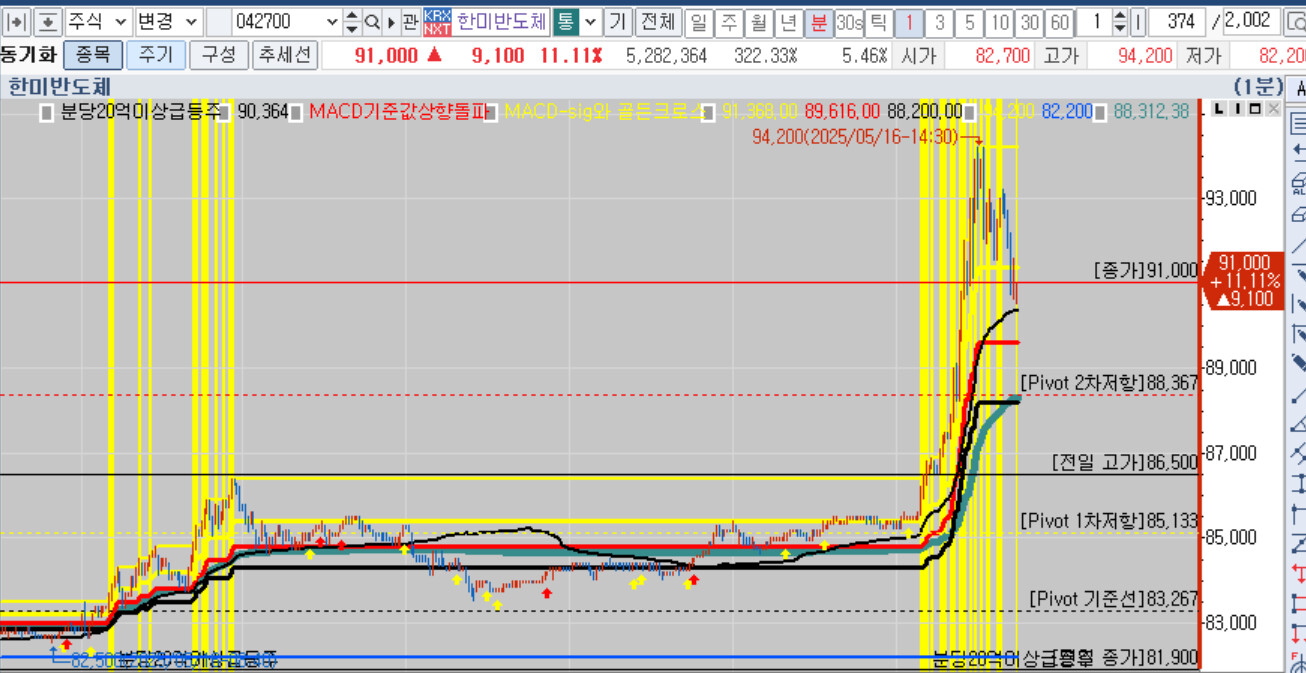Click the stepper next to the interval value 1
The height and width of the screenshot is (673, 1306).
(1119, 21)
